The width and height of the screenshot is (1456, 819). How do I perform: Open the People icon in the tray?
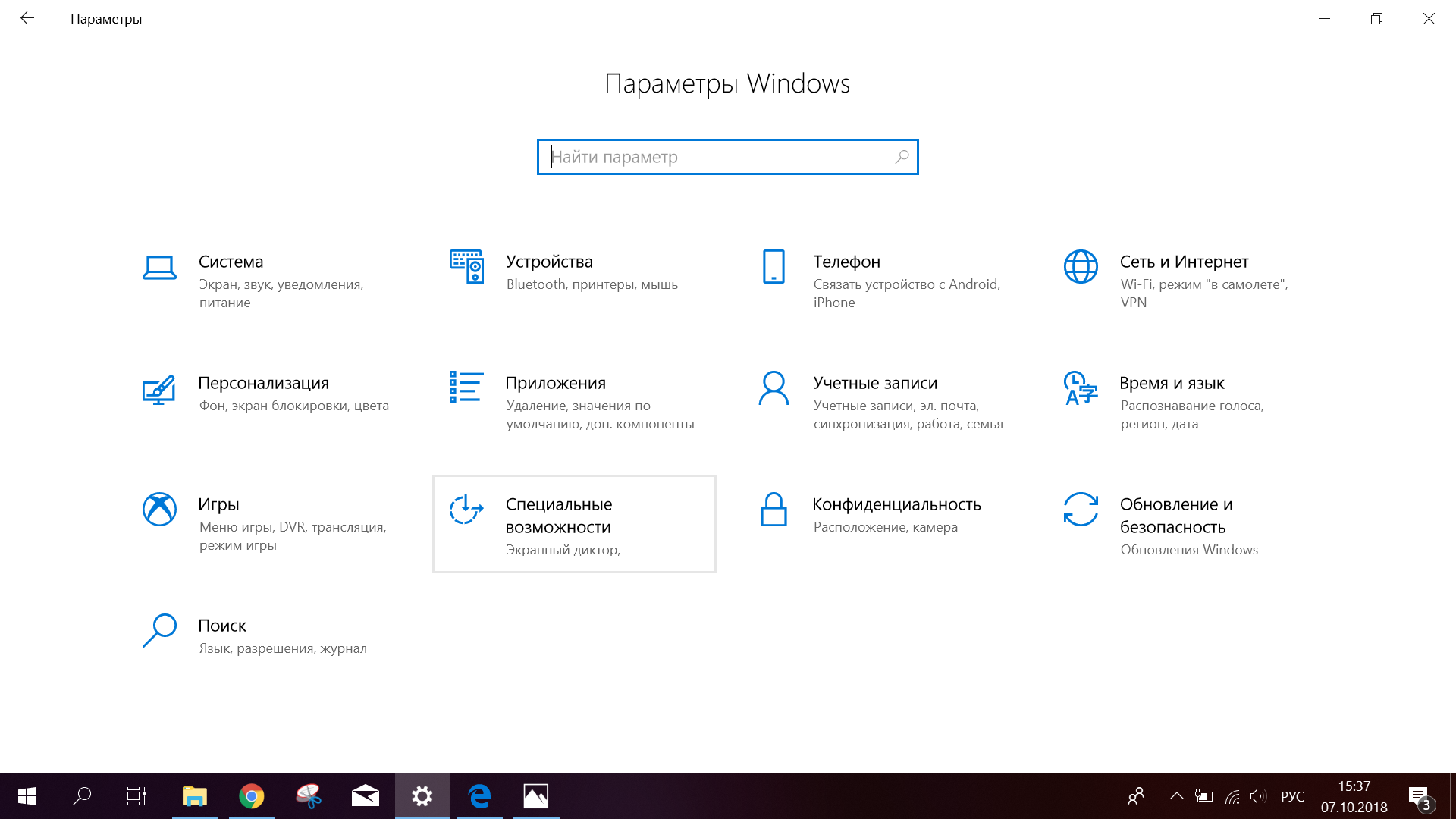click(x=1136, y=796)
